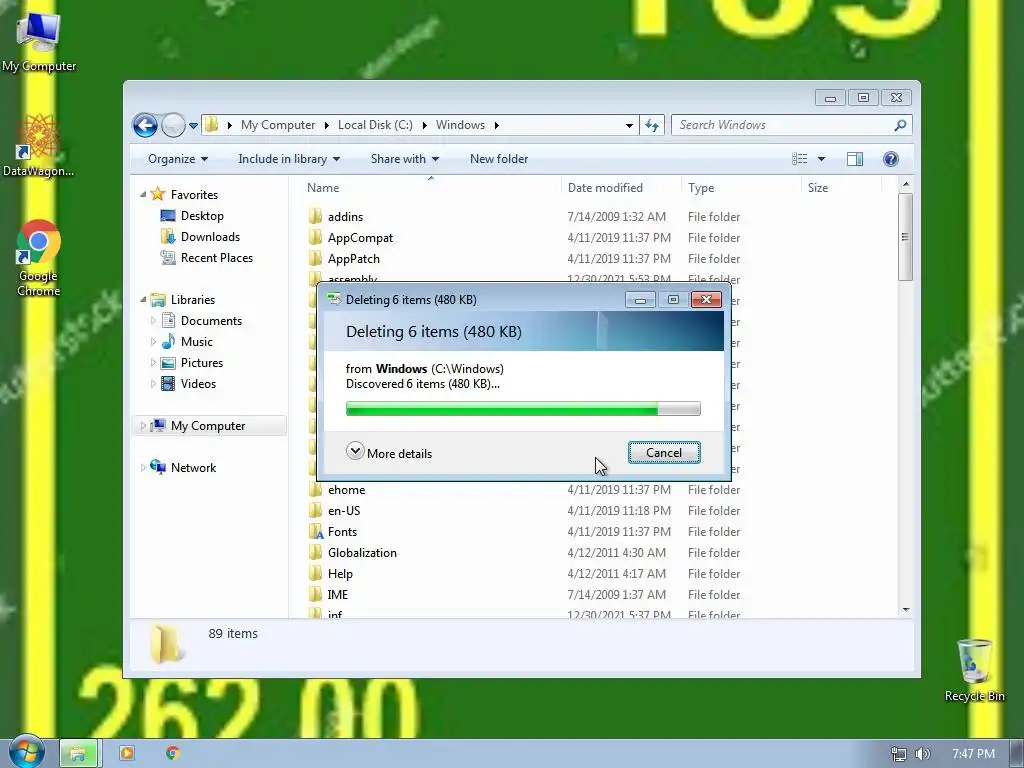Click the scroll down arrow of file list
Screen dimensions: 1024x768
905,609
